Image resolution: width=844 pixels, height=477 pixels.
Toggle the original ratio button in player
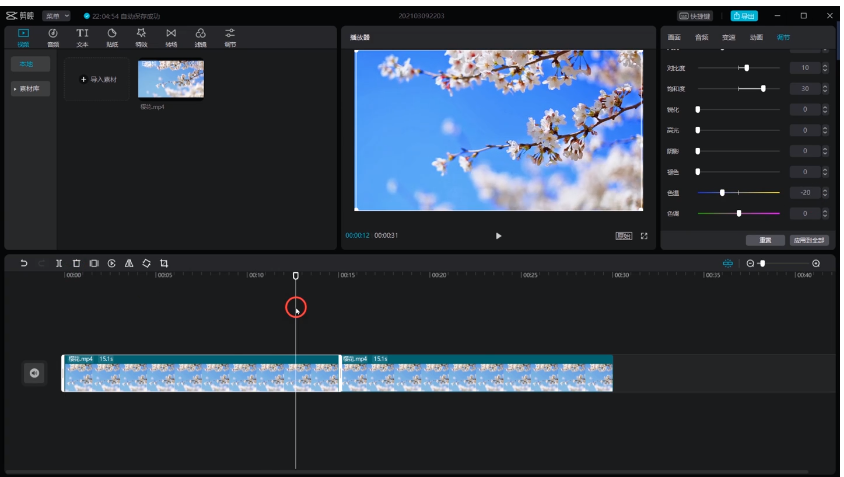(x=623, y=236)
